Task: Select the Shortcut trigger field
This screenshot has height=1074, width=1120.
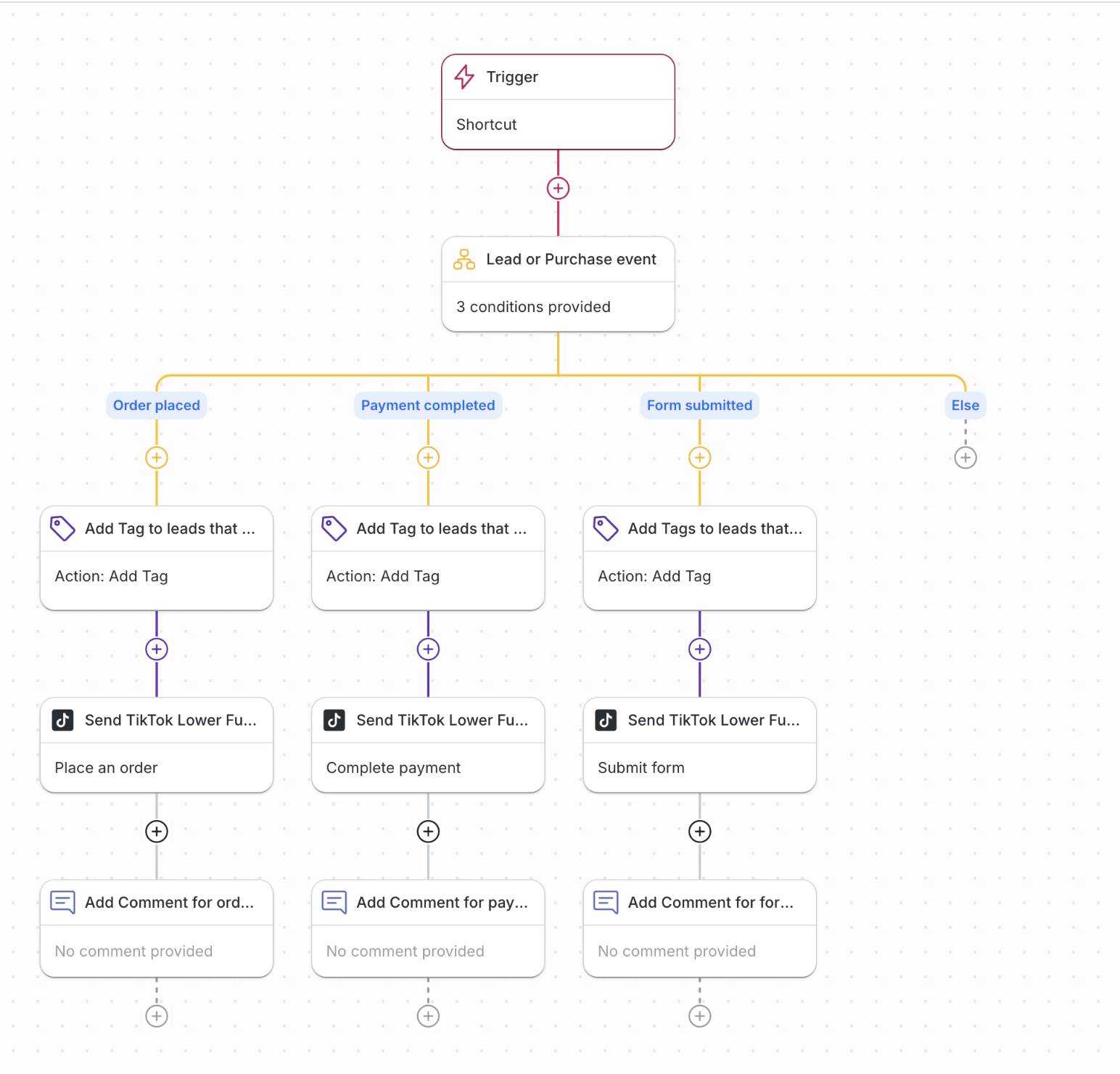Action: pyautogui.click(x=487, y=125)
